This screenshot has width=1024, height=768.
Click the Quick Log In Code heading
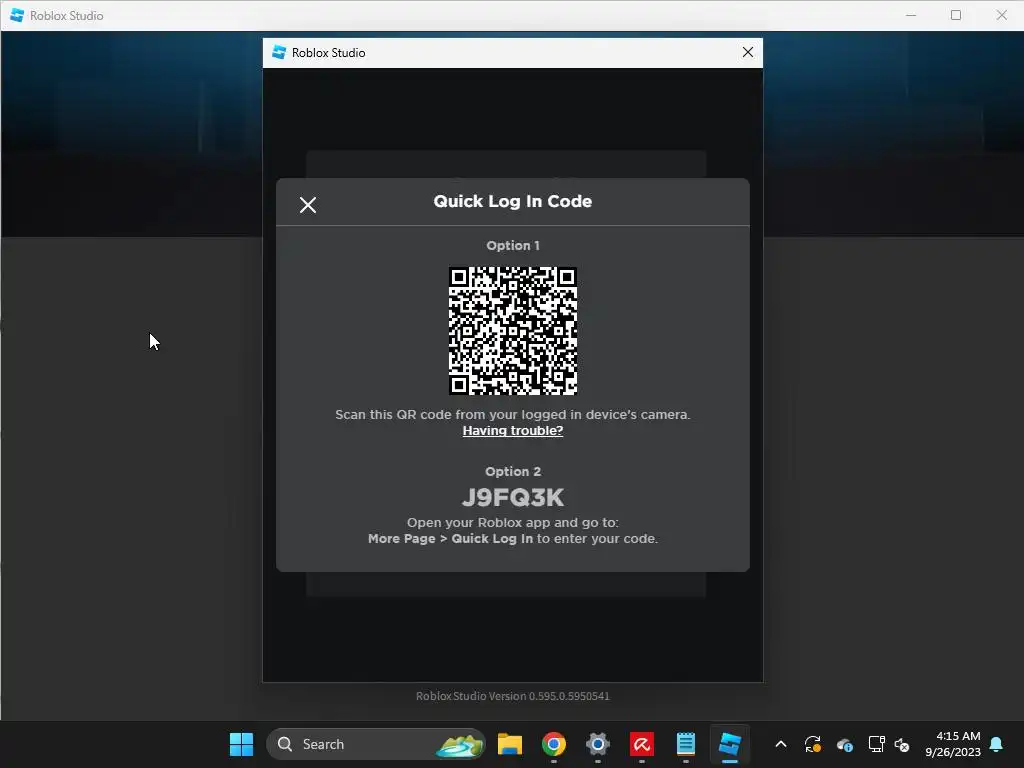click(513, 201)
